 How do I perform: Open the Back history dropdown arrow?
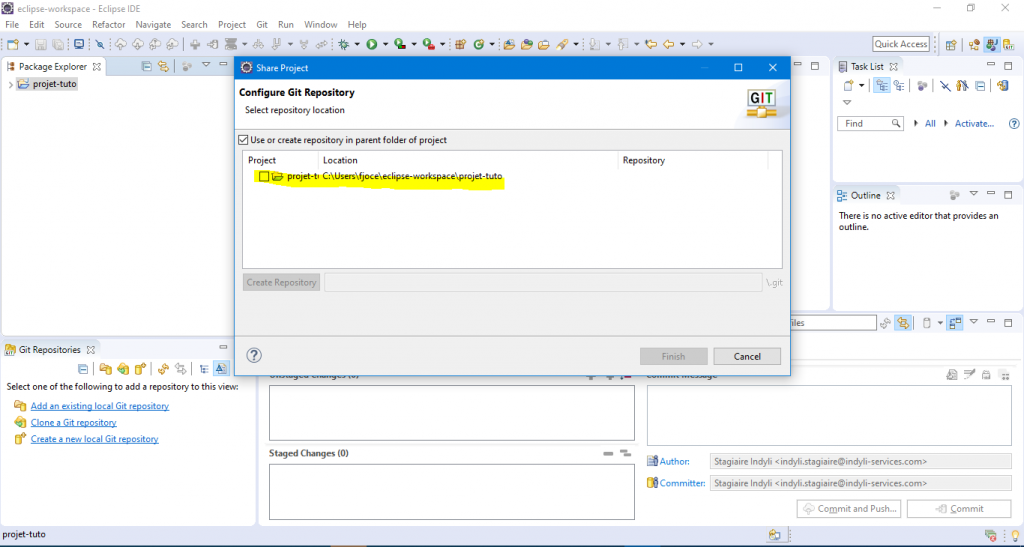682,44
